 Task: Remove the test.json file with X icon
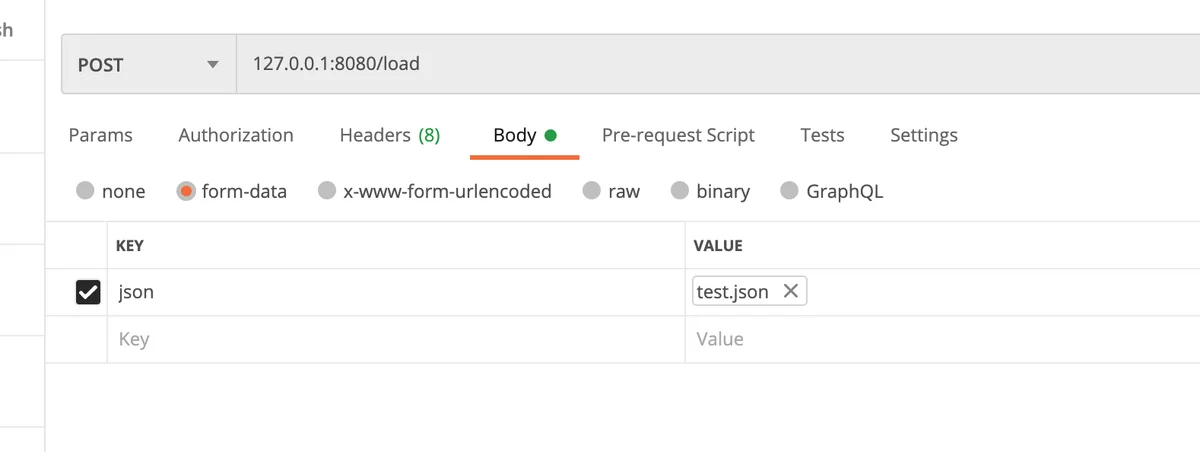[790, 291]
